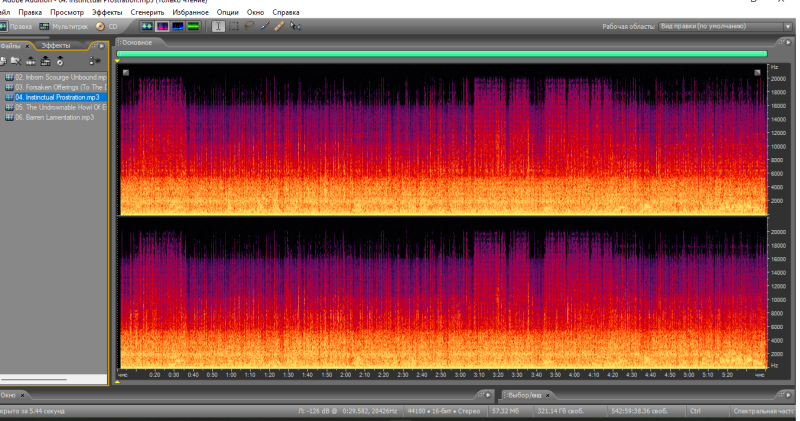
Task: Switch to the Эффекты panel tab
Action: click(56, 46)
